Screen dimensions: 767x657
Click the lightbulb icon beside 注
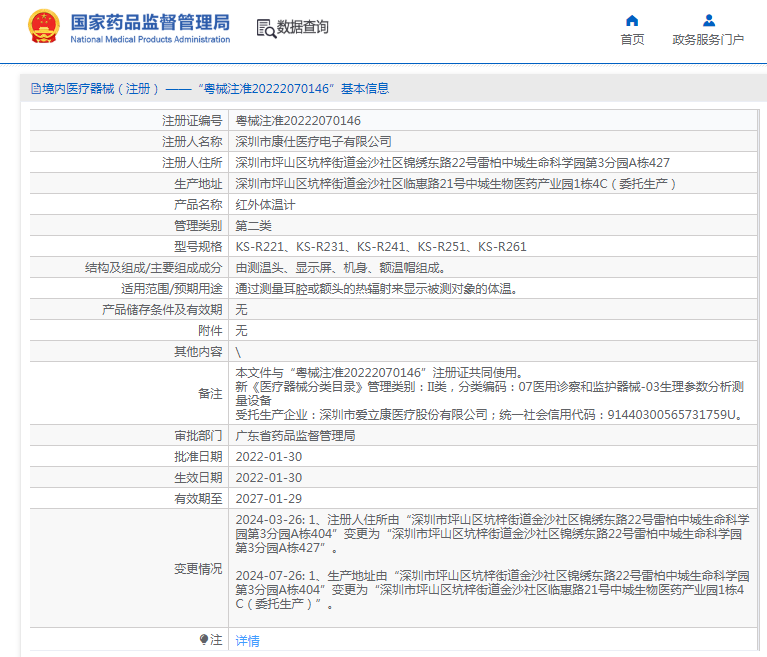[203, 639]
